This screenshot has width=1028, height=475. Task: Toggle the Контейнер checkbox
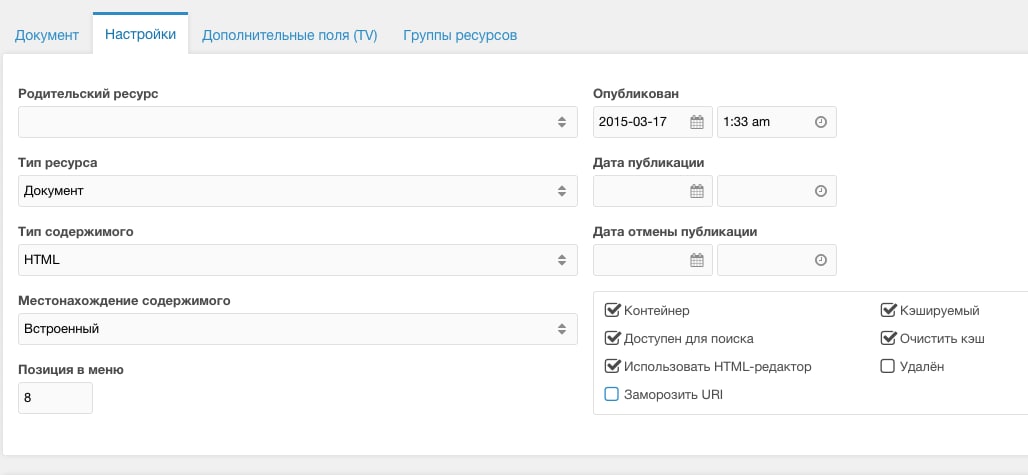pyautogui.click(x=612, y=310)
